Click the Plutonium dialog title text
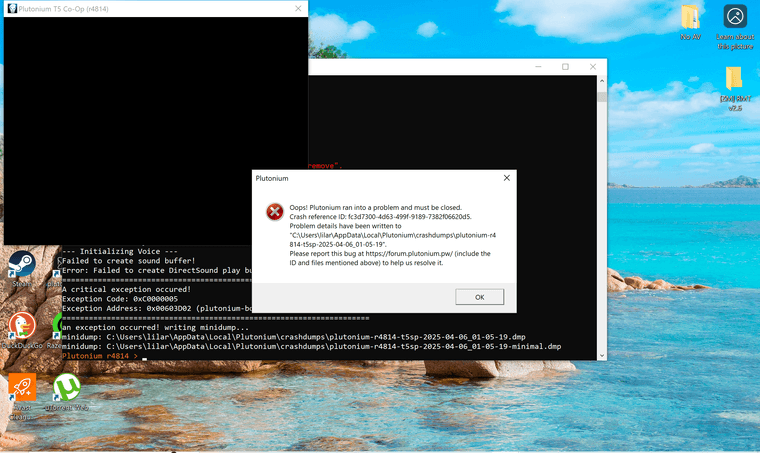760x453 pixels. (272, 178)
